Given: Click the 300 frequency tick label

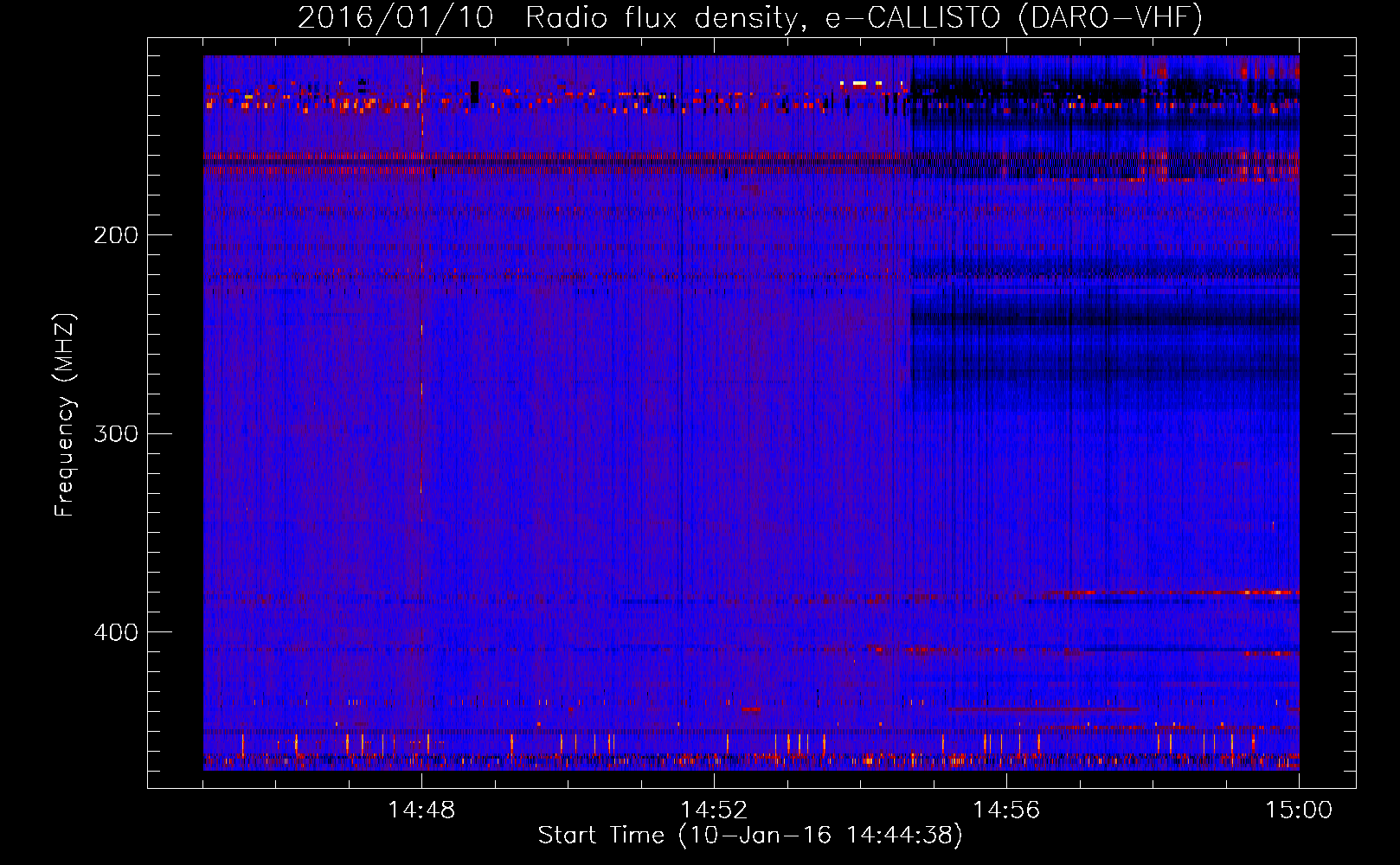Looking at the screenshot, I should tap(115, 433).
